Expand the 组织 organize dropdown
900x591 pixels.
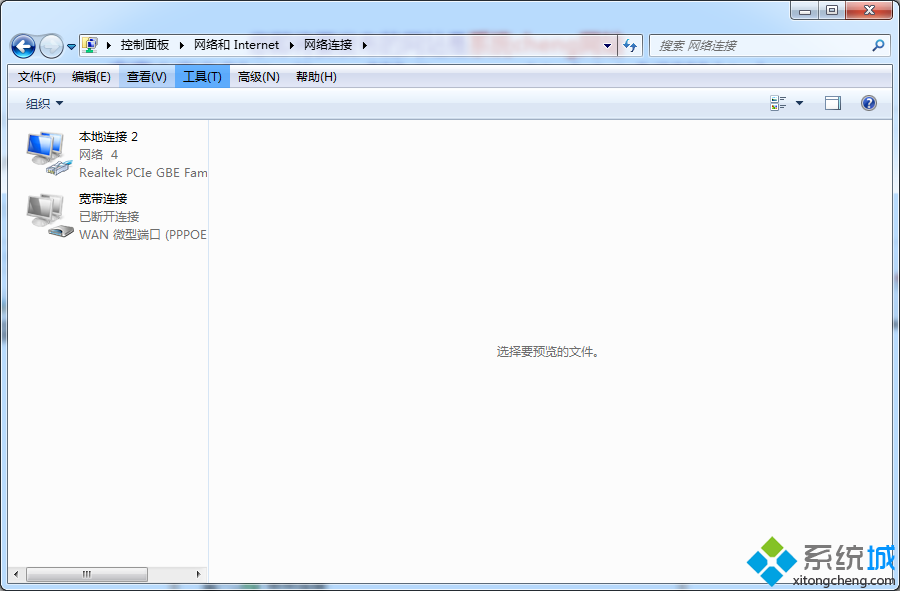click(44, 103)
